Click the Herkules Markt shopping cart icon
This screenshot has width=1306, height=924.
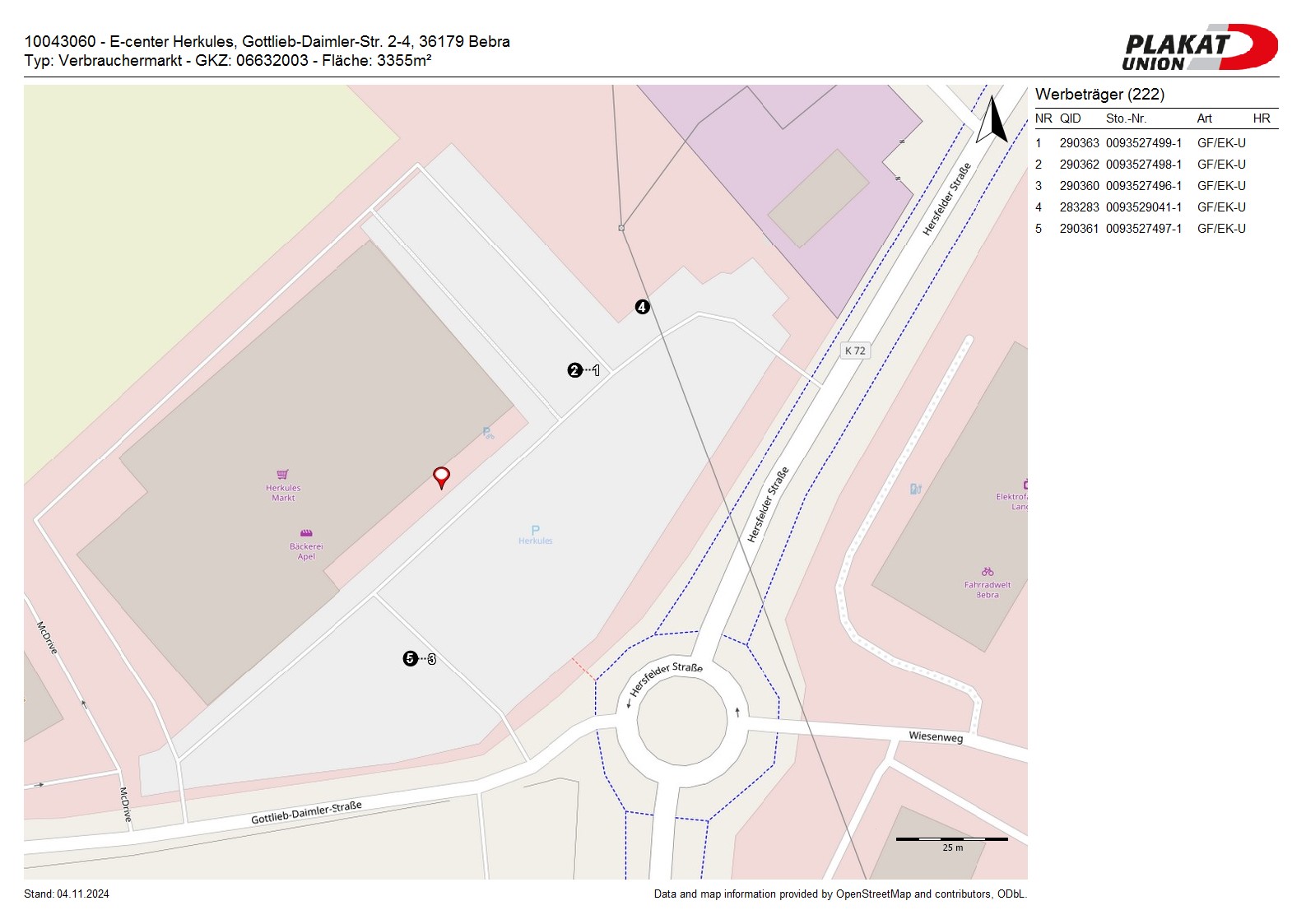coord(283,475)
